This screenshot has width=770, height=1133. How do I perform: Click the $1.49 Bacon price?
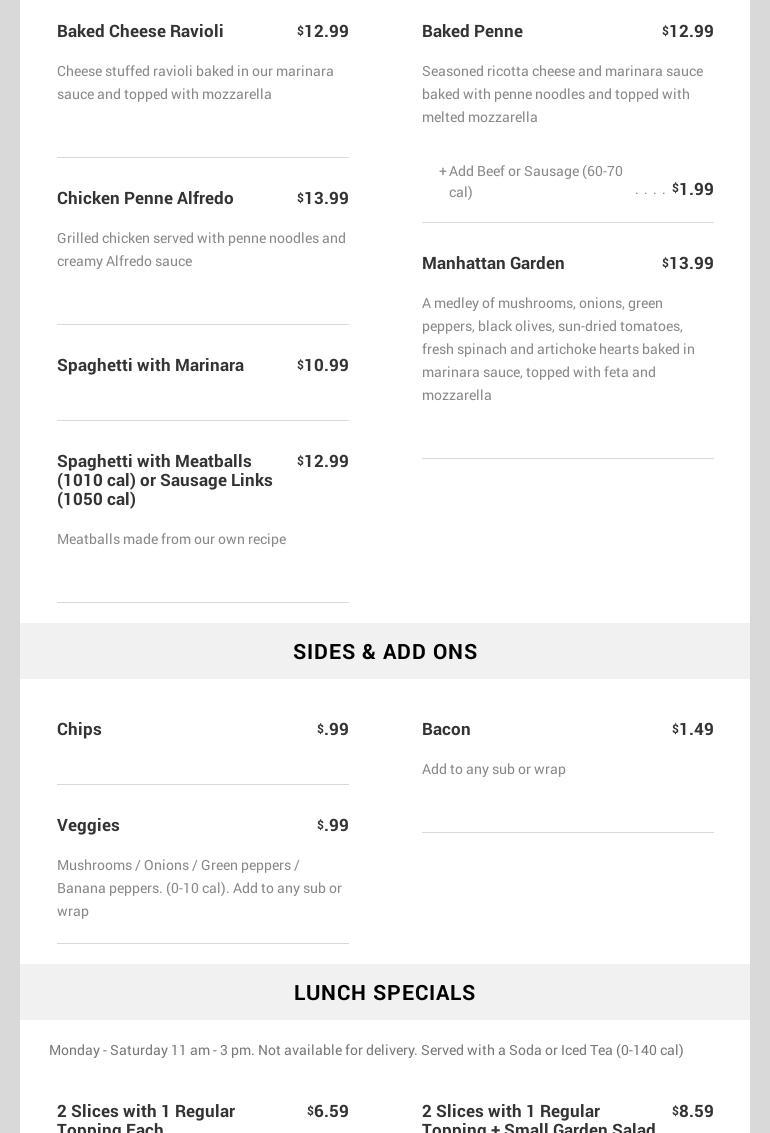tap(693, 729)
